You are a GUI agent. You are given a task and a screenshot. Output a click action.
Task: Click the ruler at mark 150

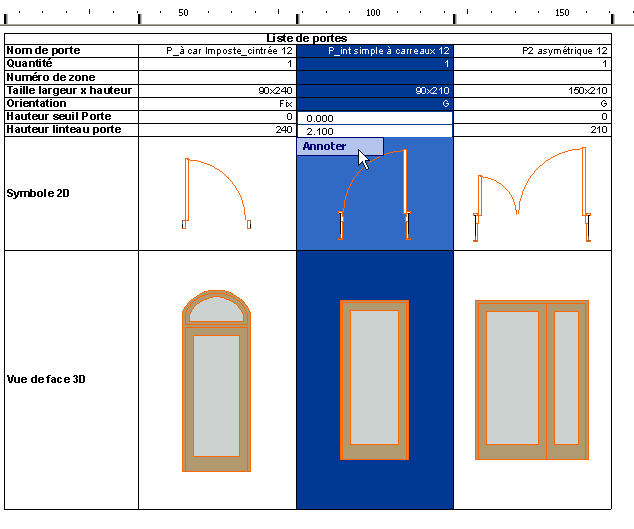coord(562,13)
